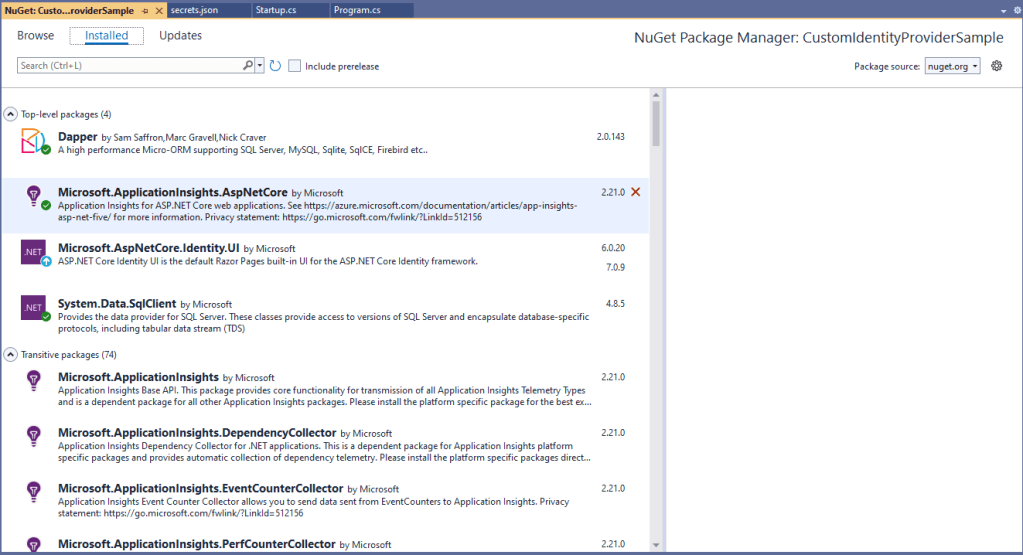
Task: Collapse the Transitive packages section
Action: point(11,354)
